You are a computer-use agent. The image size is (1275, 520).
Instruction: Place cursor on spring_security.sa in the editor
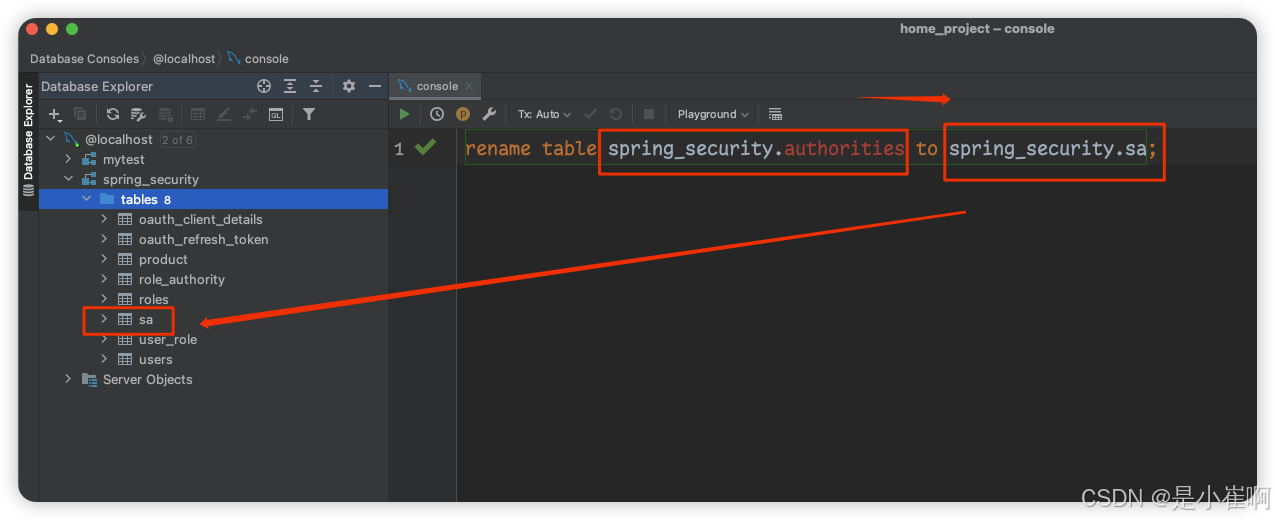coord(1047,148)
